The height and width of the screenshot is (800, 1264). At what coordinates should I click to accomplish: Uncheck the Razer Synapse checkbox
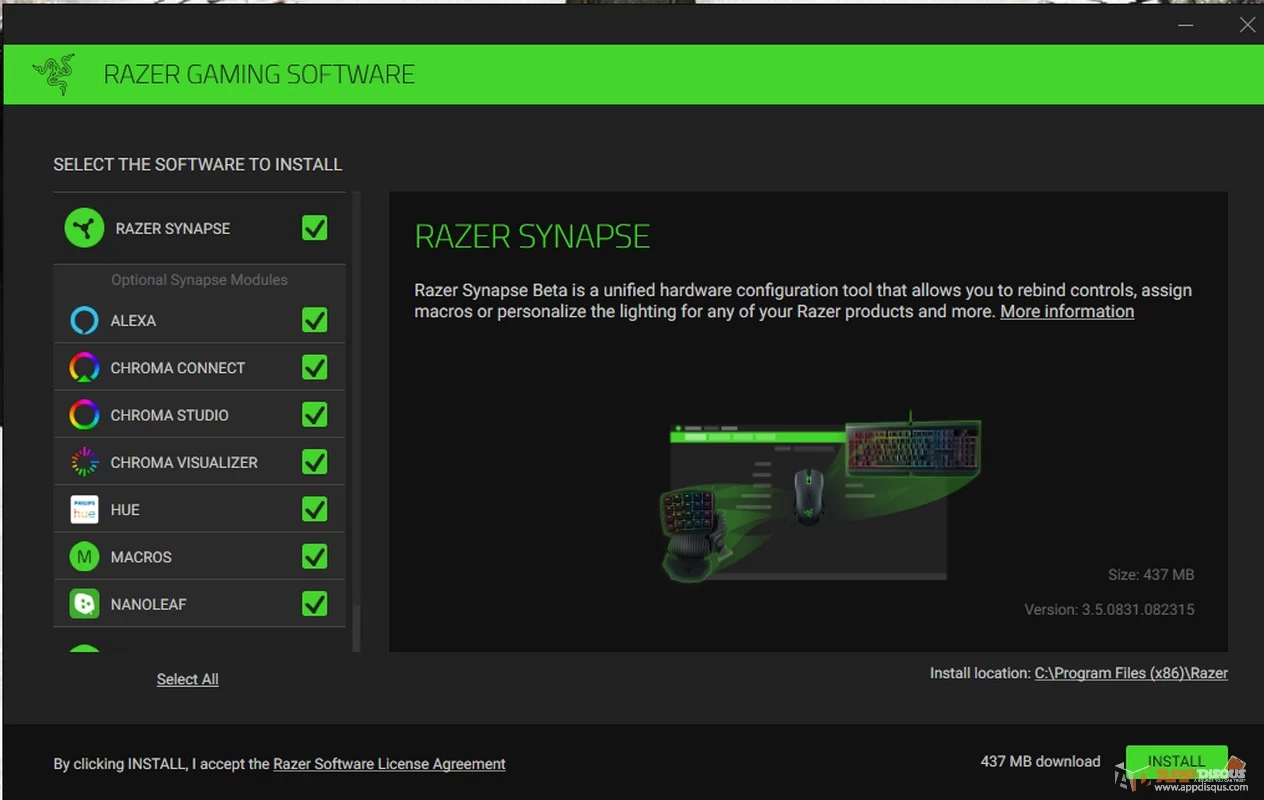pyautogui.click(x=315, y=228)
